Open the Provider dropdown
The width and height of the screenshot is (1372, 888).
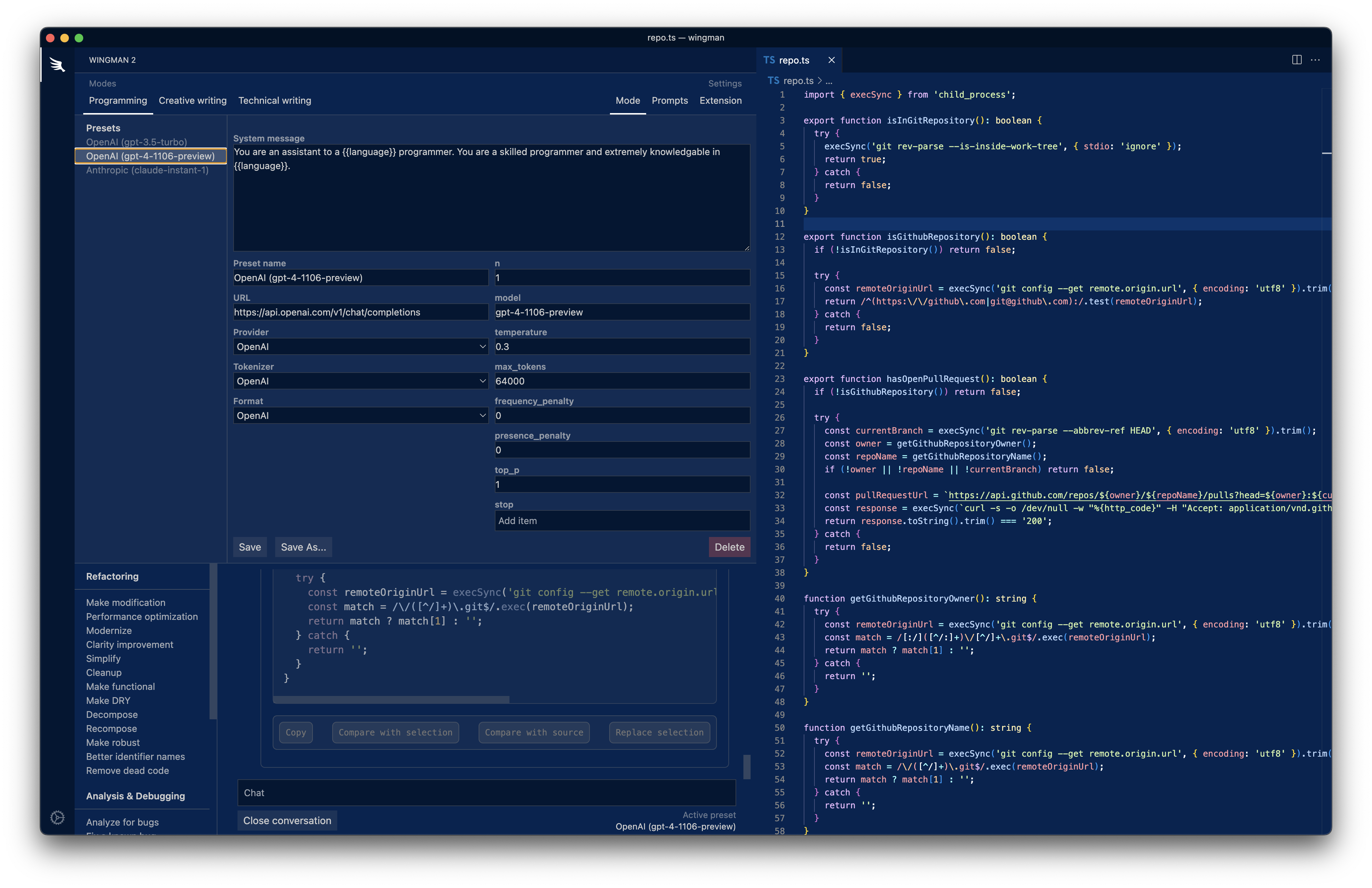(x=360, y=347)
